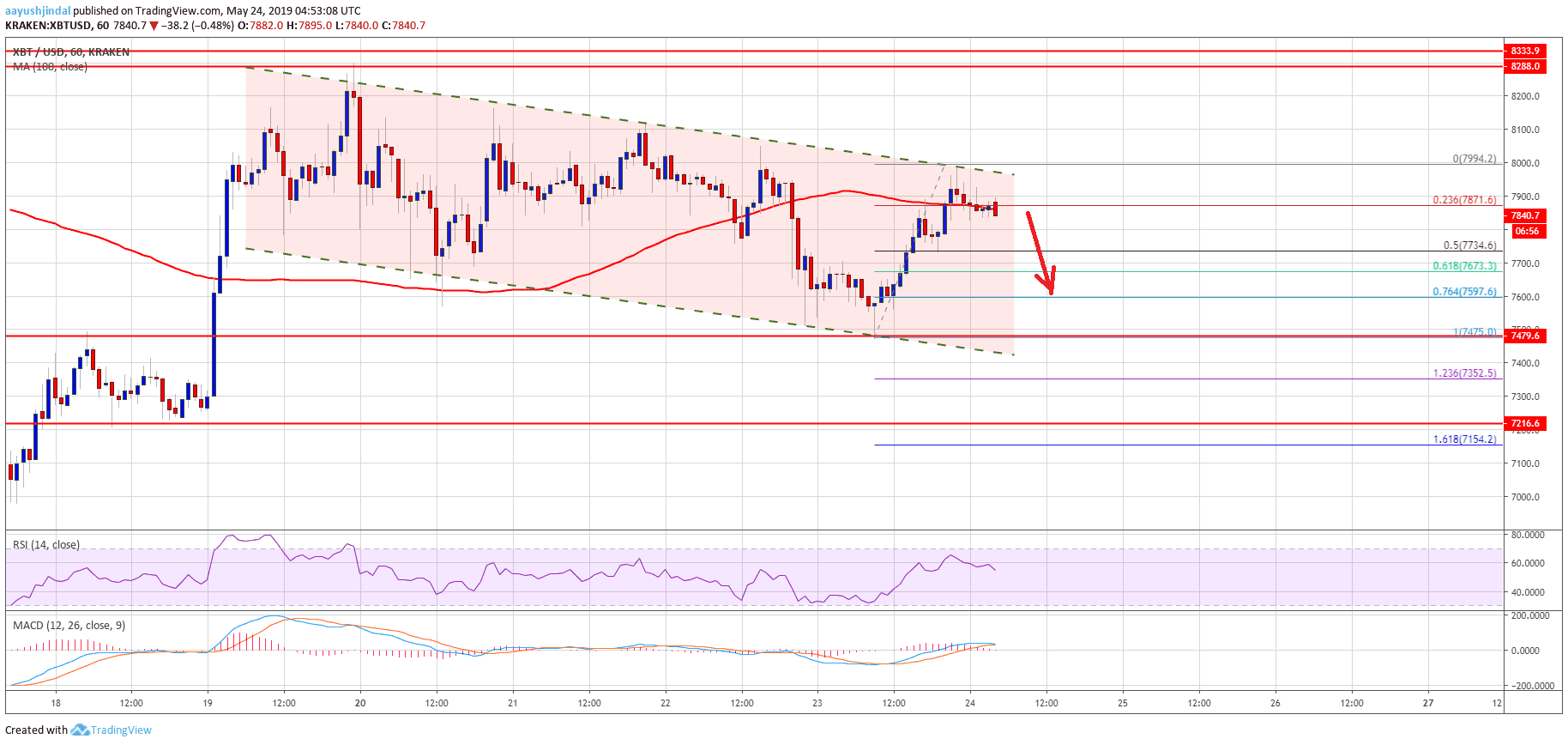Image resolution: width=1568 pixels, height=745 pixels.
Task: Select the 0(7994.2) Fibonacci label
Action: [x=1474, y=159]
